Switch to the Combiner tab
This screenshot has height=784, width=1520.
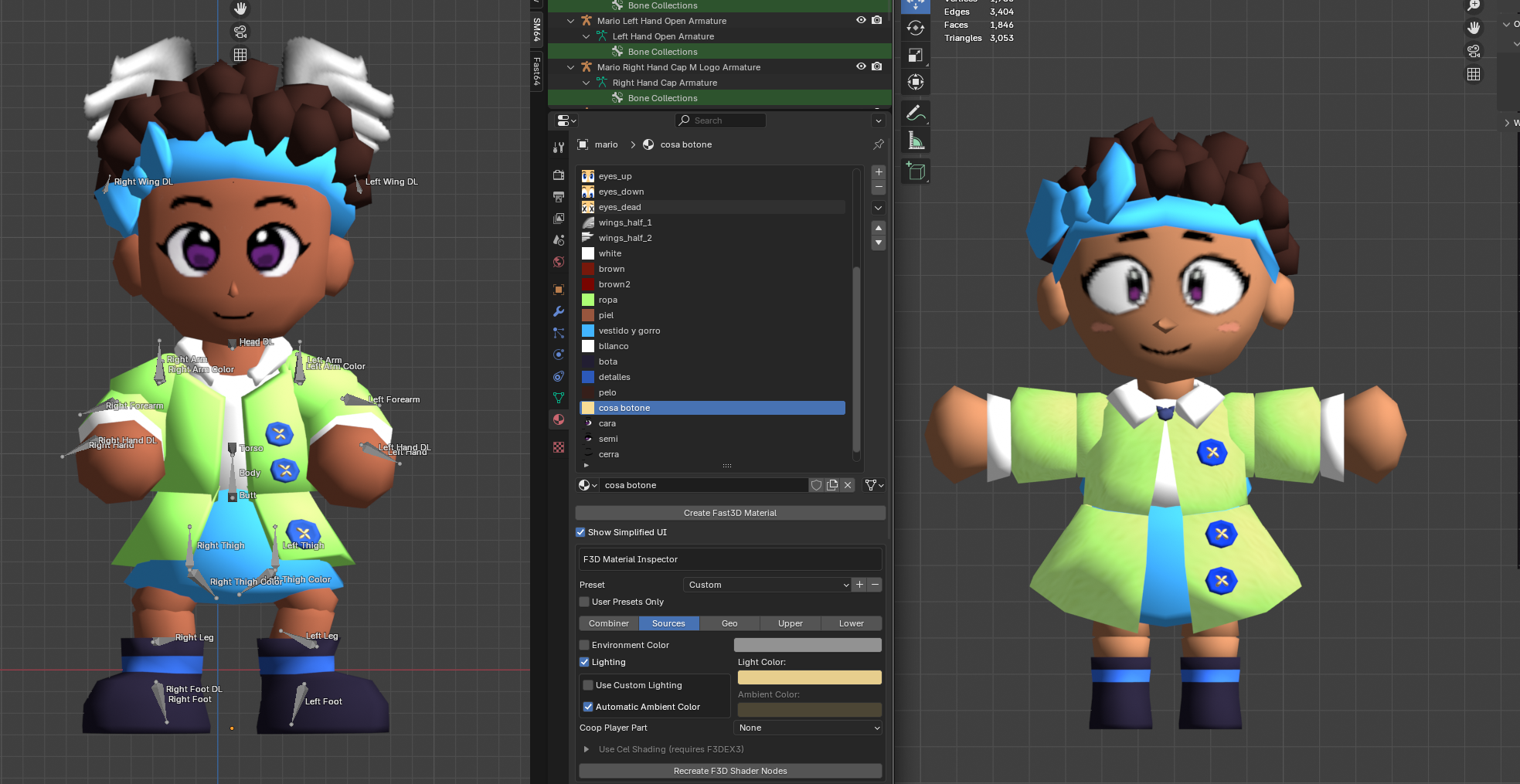coord(609,623)
